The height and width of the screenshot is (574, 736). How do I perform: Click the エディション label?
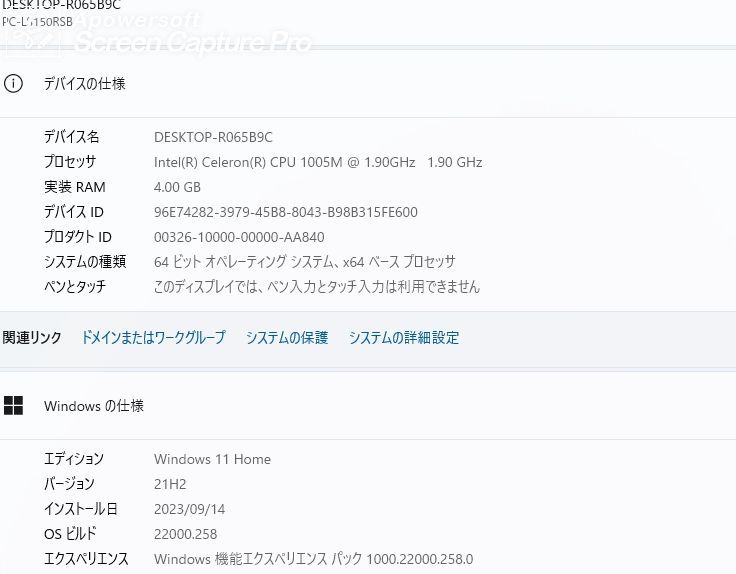tap(74, 459)
